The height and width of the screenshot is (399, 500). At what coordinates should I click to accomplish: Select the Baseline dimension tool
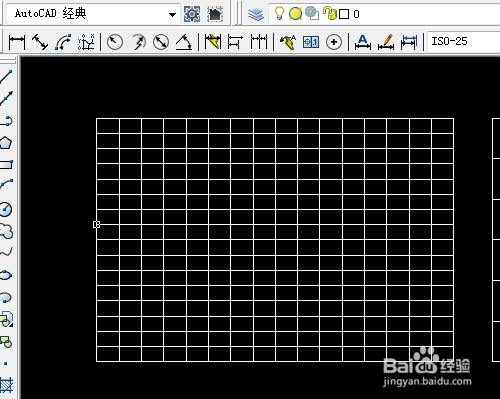point(236,42)
